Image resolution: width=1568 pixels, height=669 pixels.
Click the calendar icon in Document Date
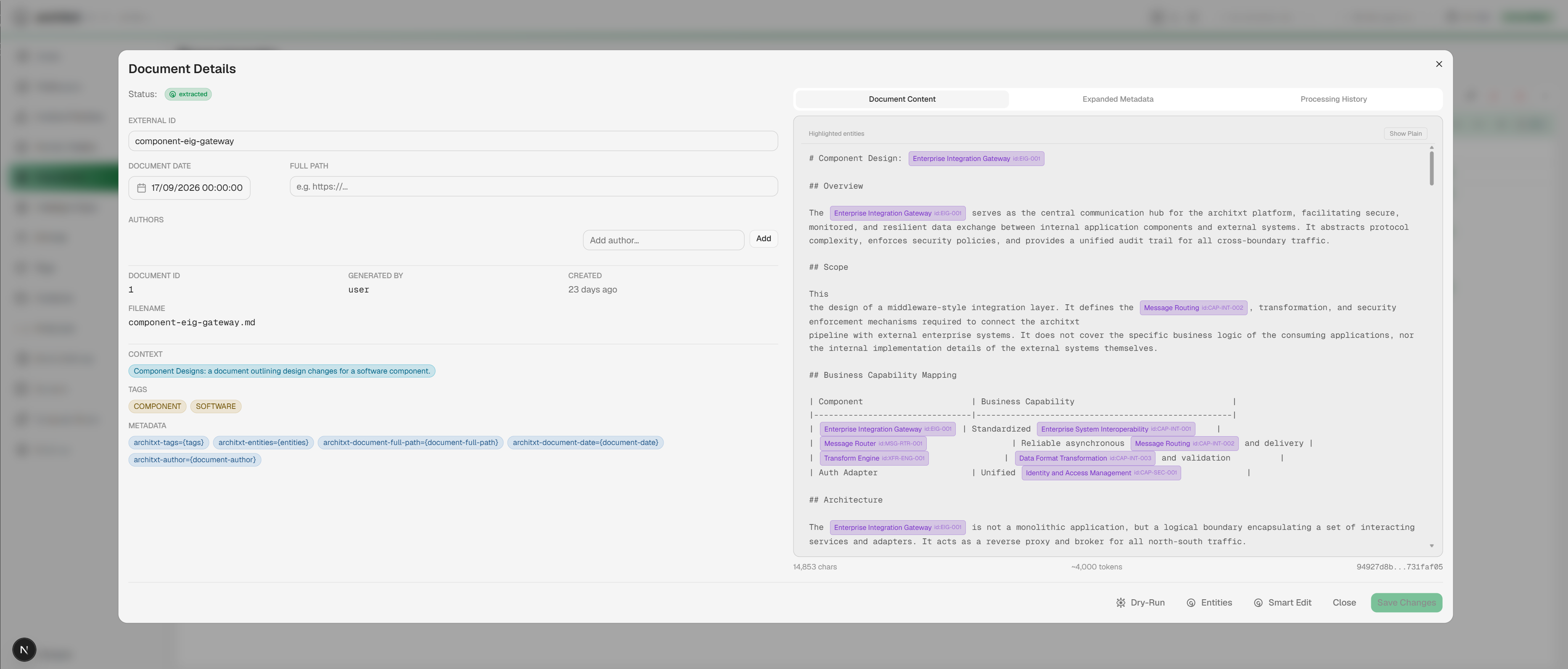click(x=141, y=188)
